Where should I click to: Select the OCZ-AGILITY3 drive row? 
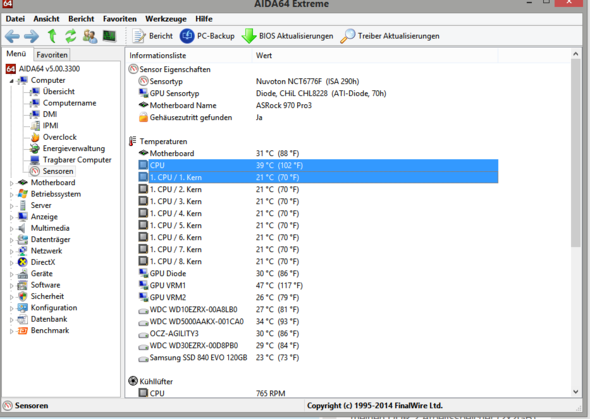[318, 334]
